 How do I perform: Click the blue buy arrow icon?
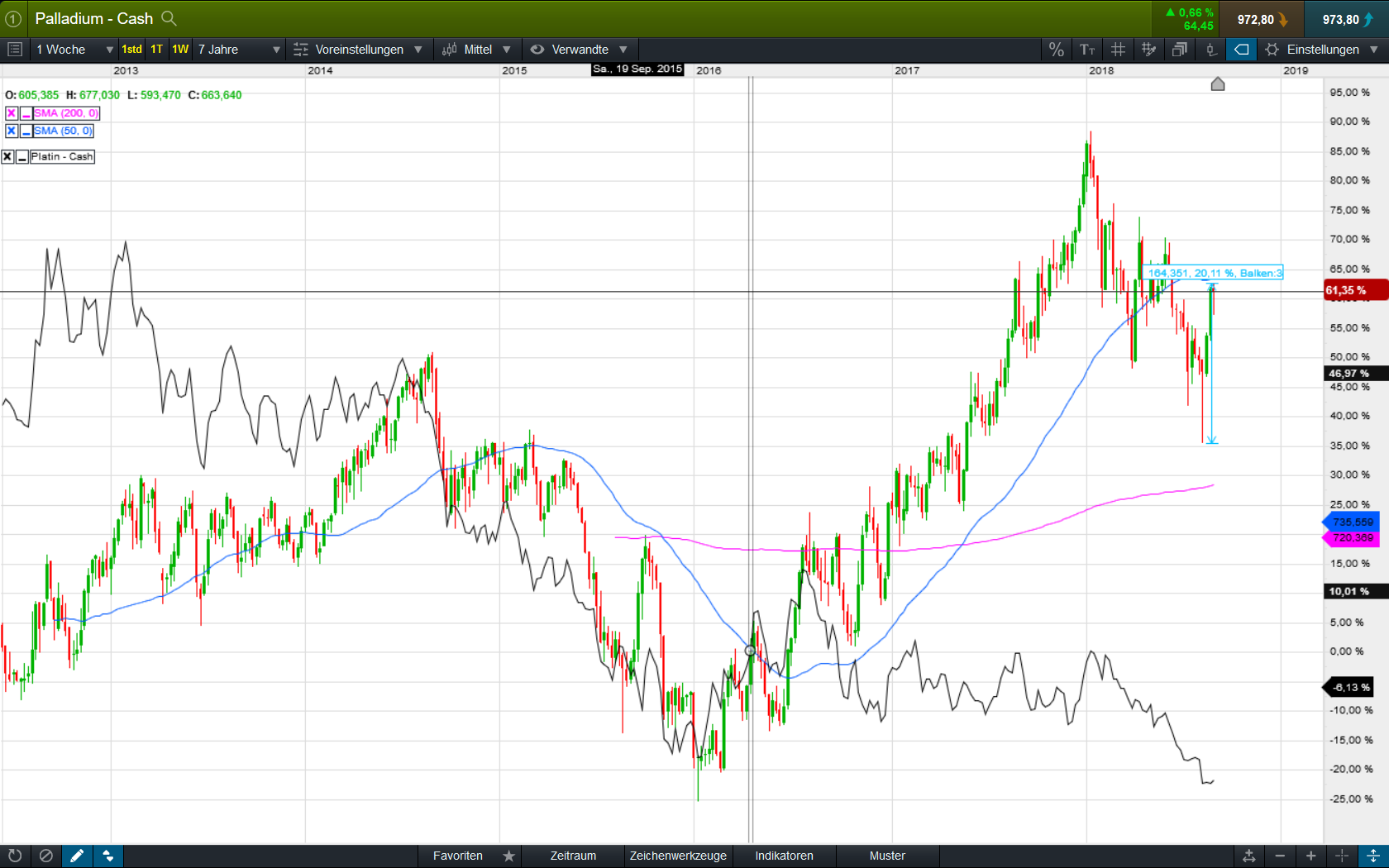coord(1369,19)
